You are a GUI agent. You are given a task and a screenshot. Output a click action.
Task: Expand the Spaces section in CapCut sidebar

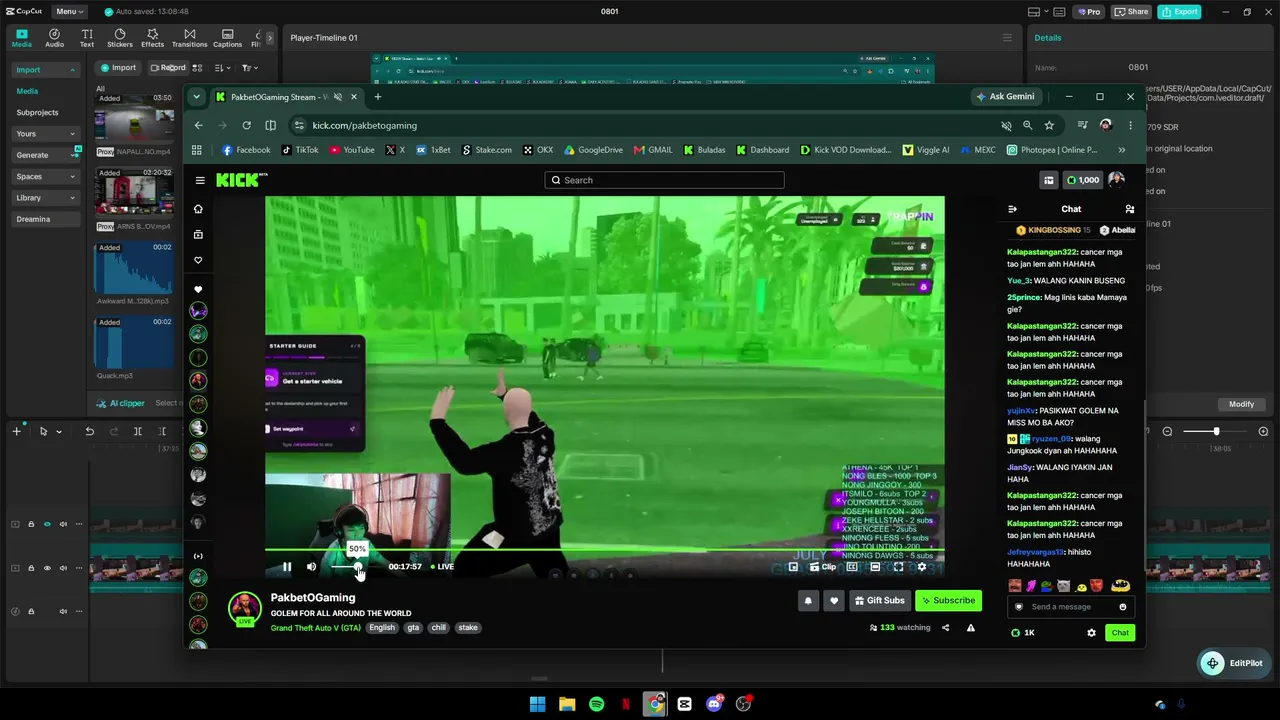pos(72,177)
